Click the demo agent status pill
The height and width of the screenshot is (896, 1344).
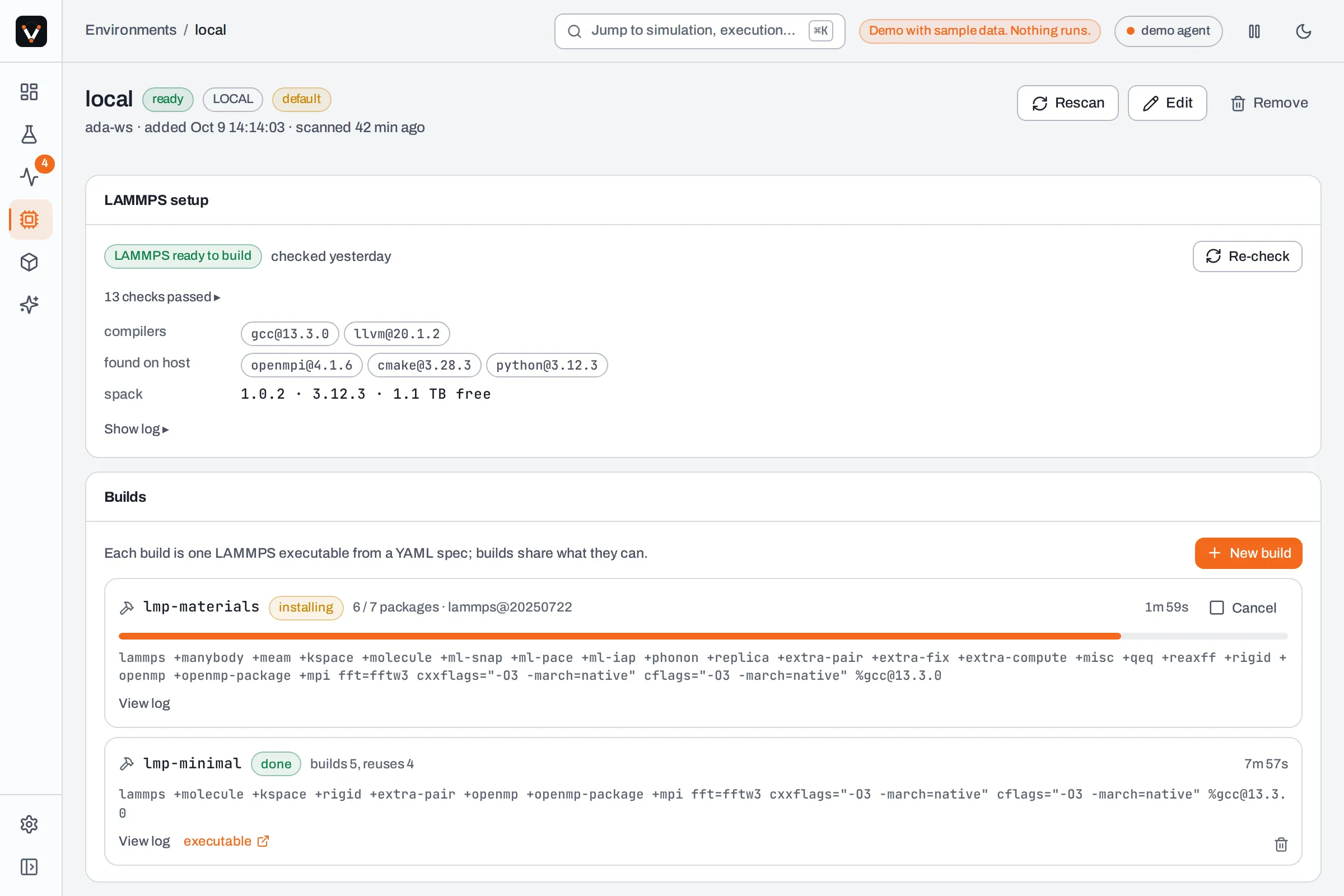(x=1168, y=31)
